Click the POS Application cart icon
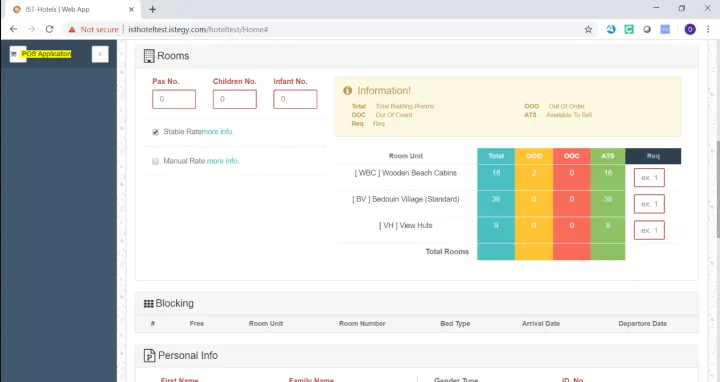Image resolution: width=720 pixels, height=382 pixels. click(x=14, y=54)
